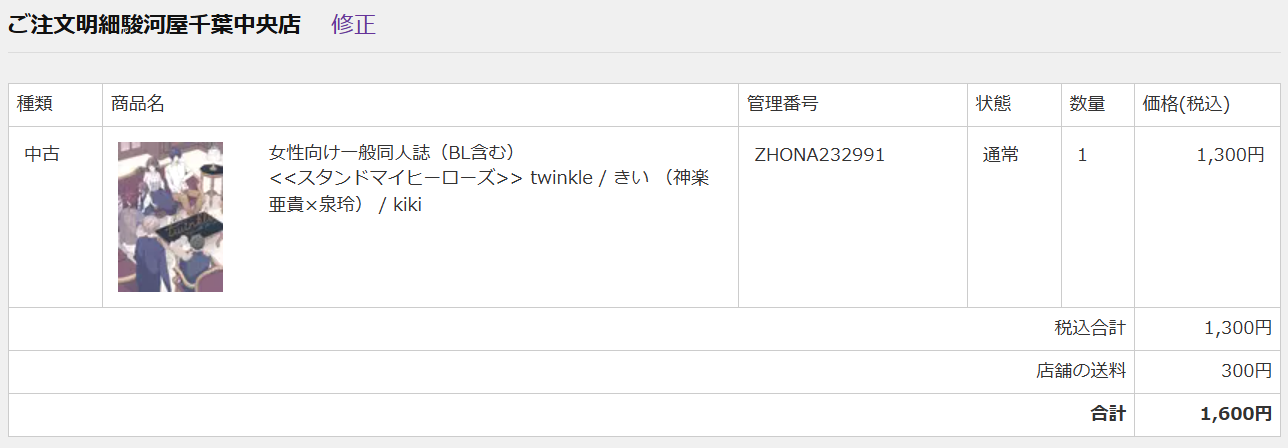The width and height of the screenshot is (1288, 448).
Task: Select the 数量 column header
Action: click(1087, 104)
